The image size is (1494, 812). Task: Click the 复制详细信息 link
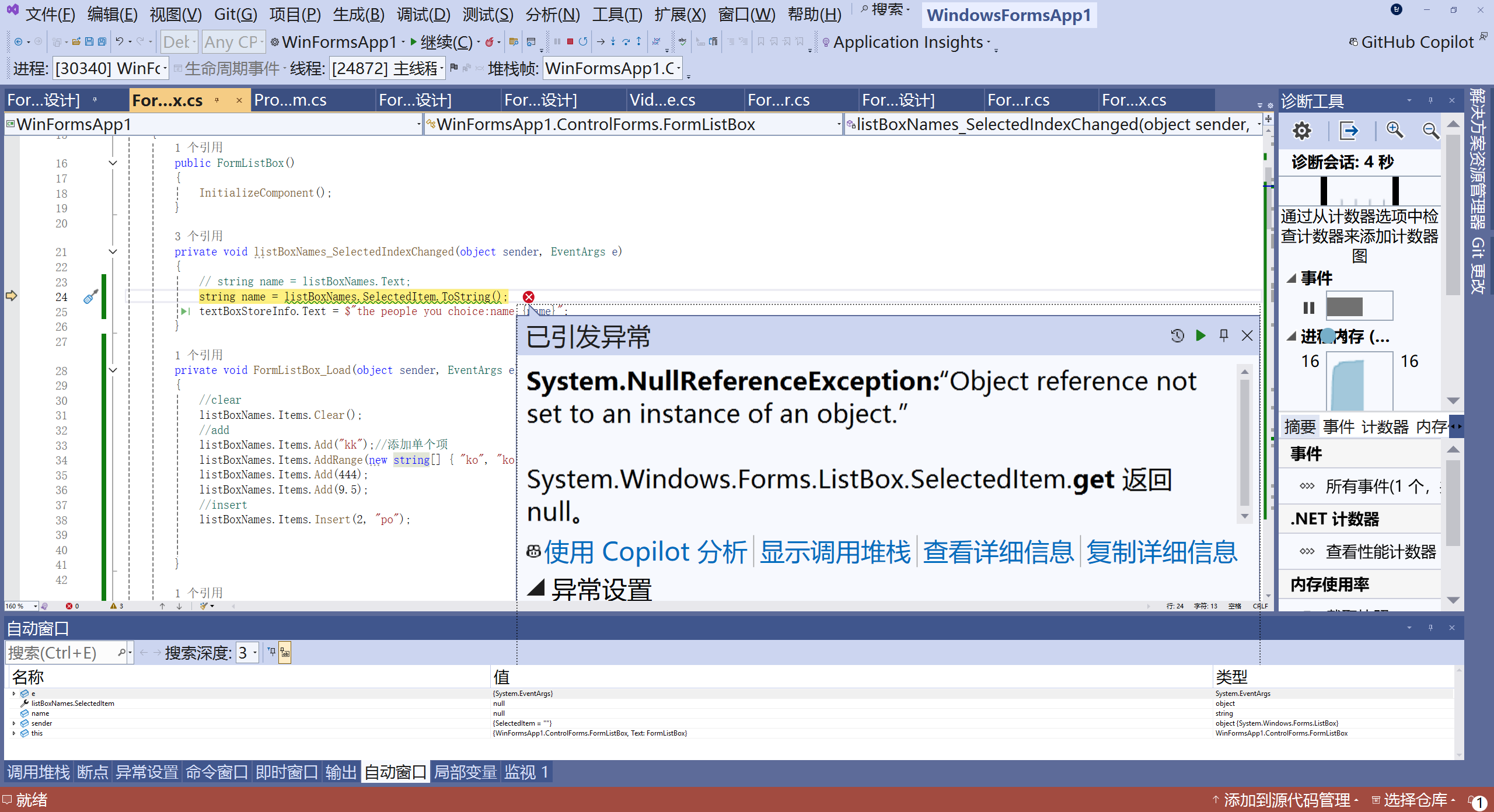coord(1161,552)
